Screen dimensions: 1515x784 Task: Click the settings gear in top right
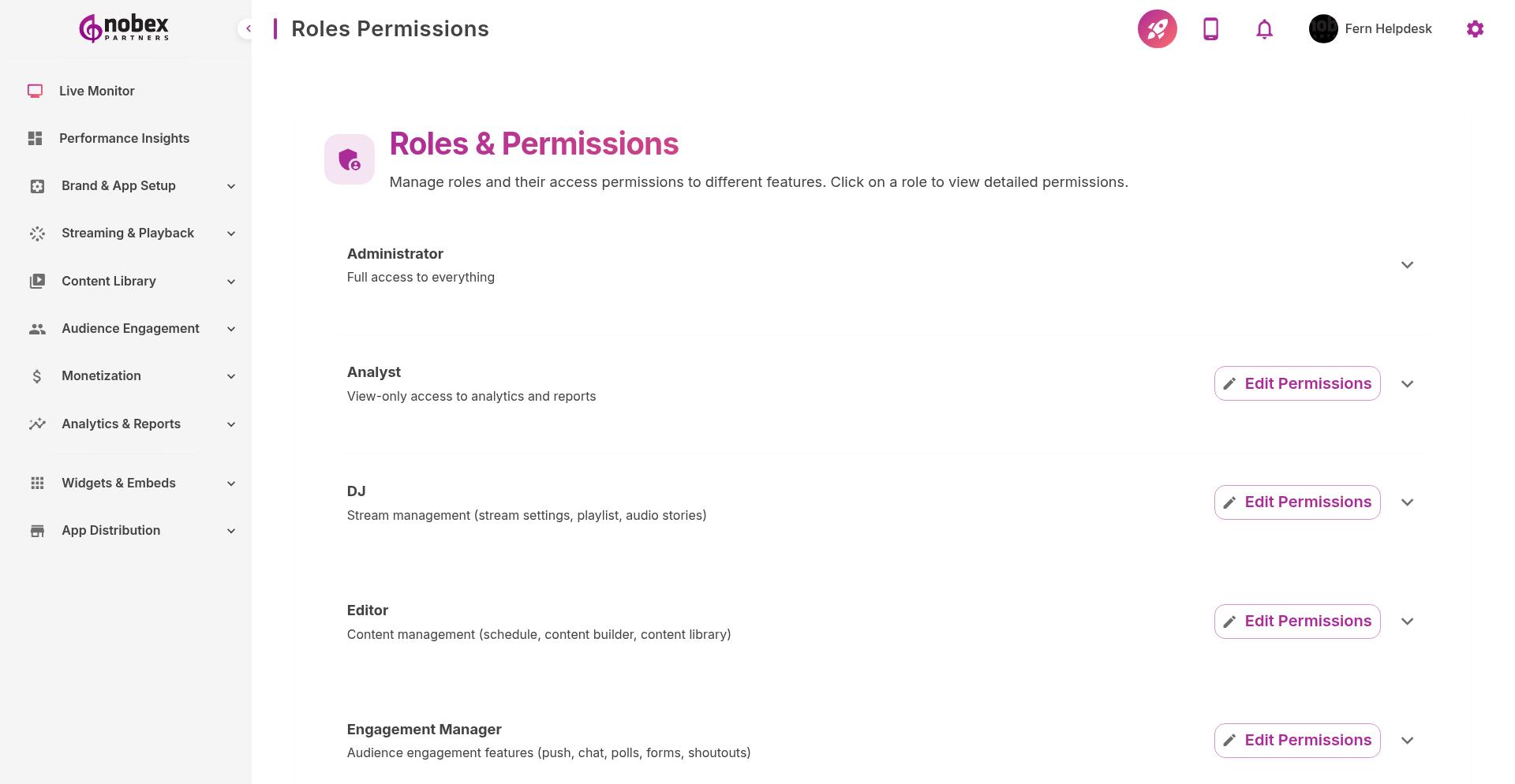coord(1475,28)
